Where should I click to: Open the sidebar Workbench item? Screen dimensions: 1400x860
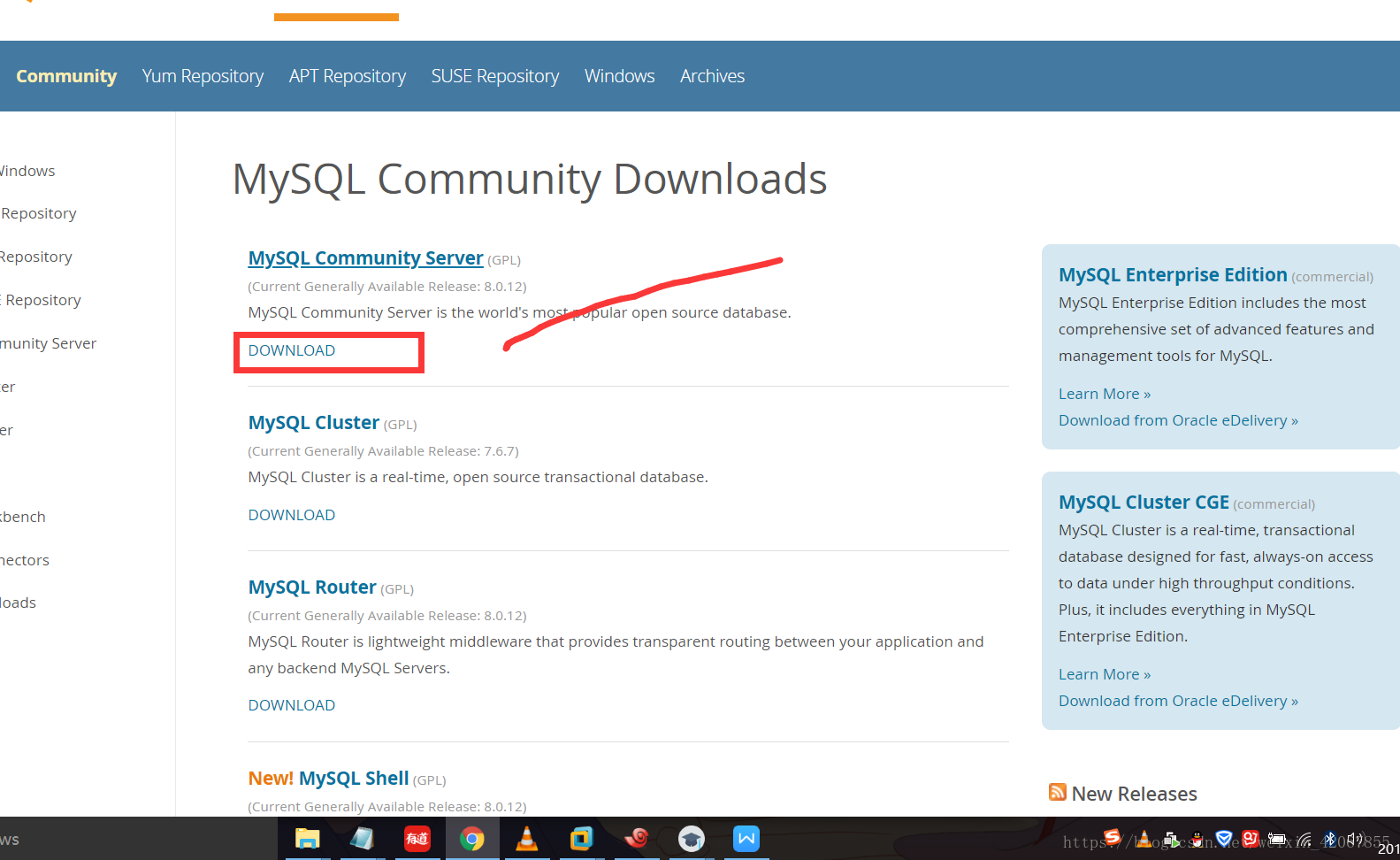pyautogui.click(x=23, y=517)
